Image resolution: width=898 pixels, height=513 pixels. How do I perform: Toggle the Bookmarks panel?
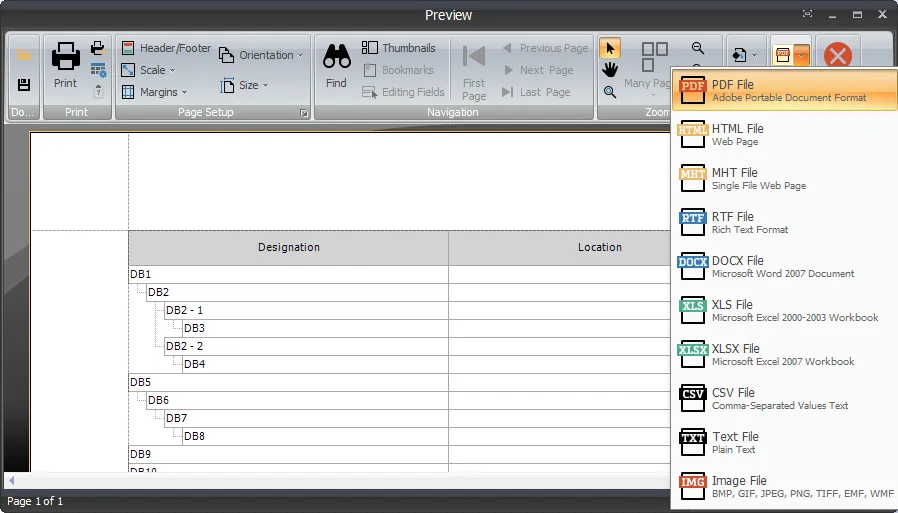[x=399, y=70]
